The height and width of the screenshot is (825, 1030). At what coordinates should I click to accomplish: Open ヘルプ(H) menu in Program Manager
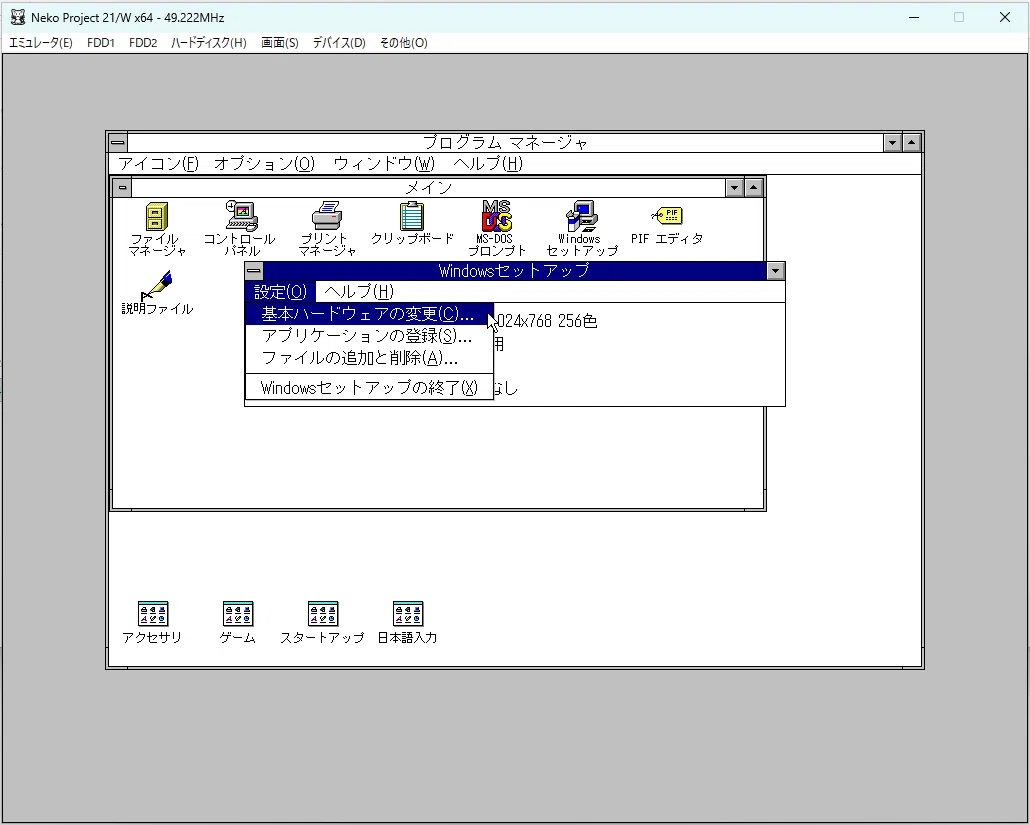click(x=488, y=164)
